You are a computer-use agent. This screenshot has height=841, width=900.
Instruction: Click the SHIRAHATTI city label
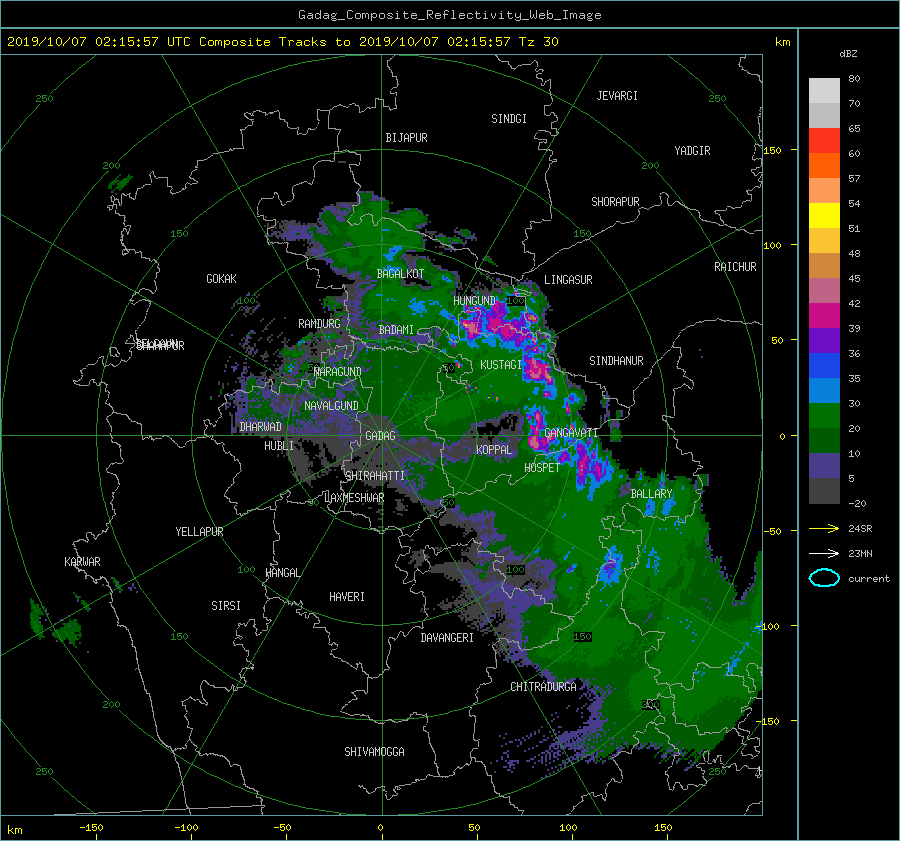[375, 476]
